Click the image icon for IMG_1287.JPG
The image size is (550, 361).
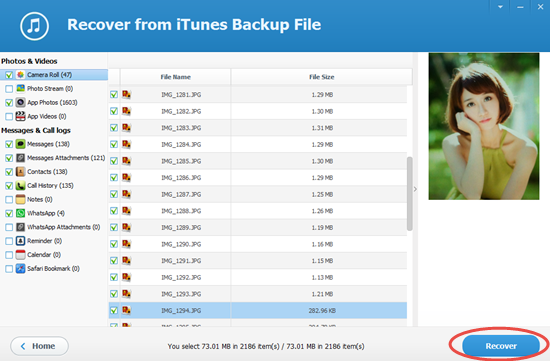(x=126, y=194)
